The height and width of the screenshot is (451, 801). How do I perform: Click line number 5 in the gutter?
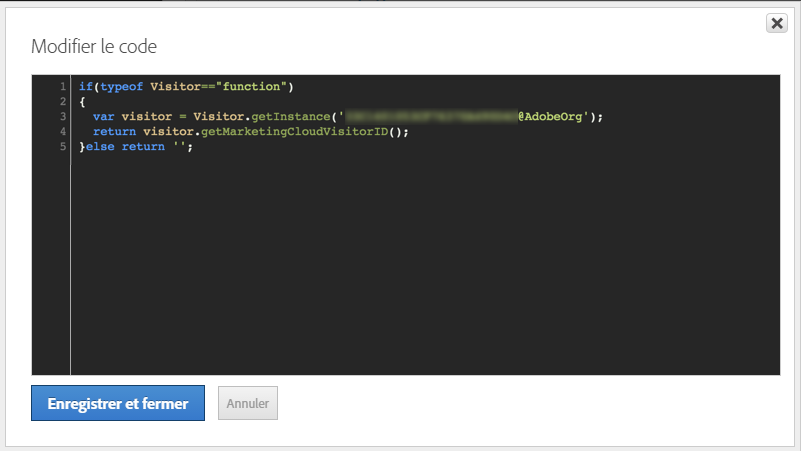coord(63,147)
